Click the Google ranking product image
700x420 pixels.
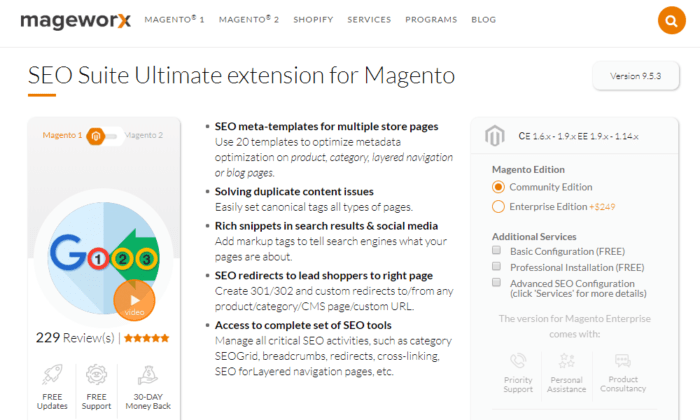coord(104,258)
